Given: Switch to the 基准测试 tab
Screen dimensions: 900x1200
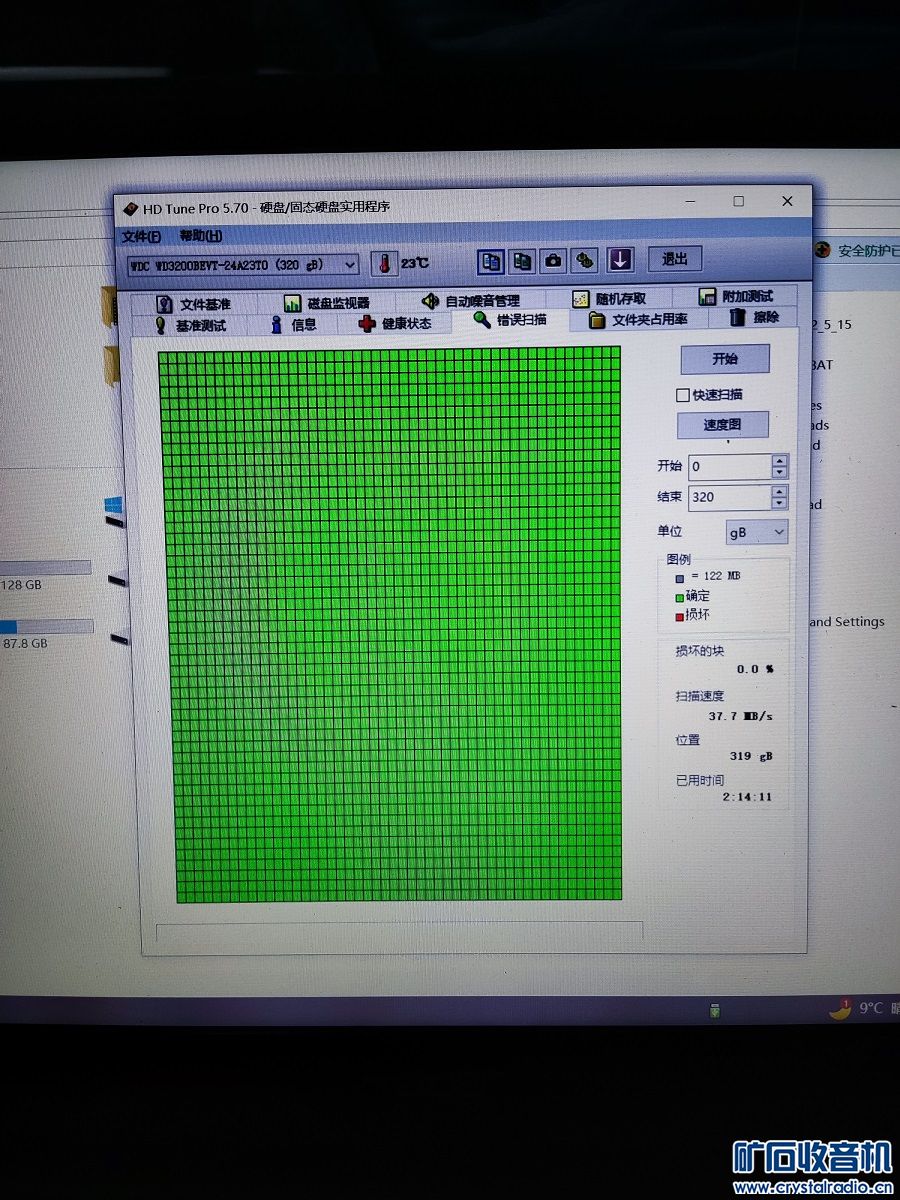Looking at the screenshot, I should (x=189, y=326).
